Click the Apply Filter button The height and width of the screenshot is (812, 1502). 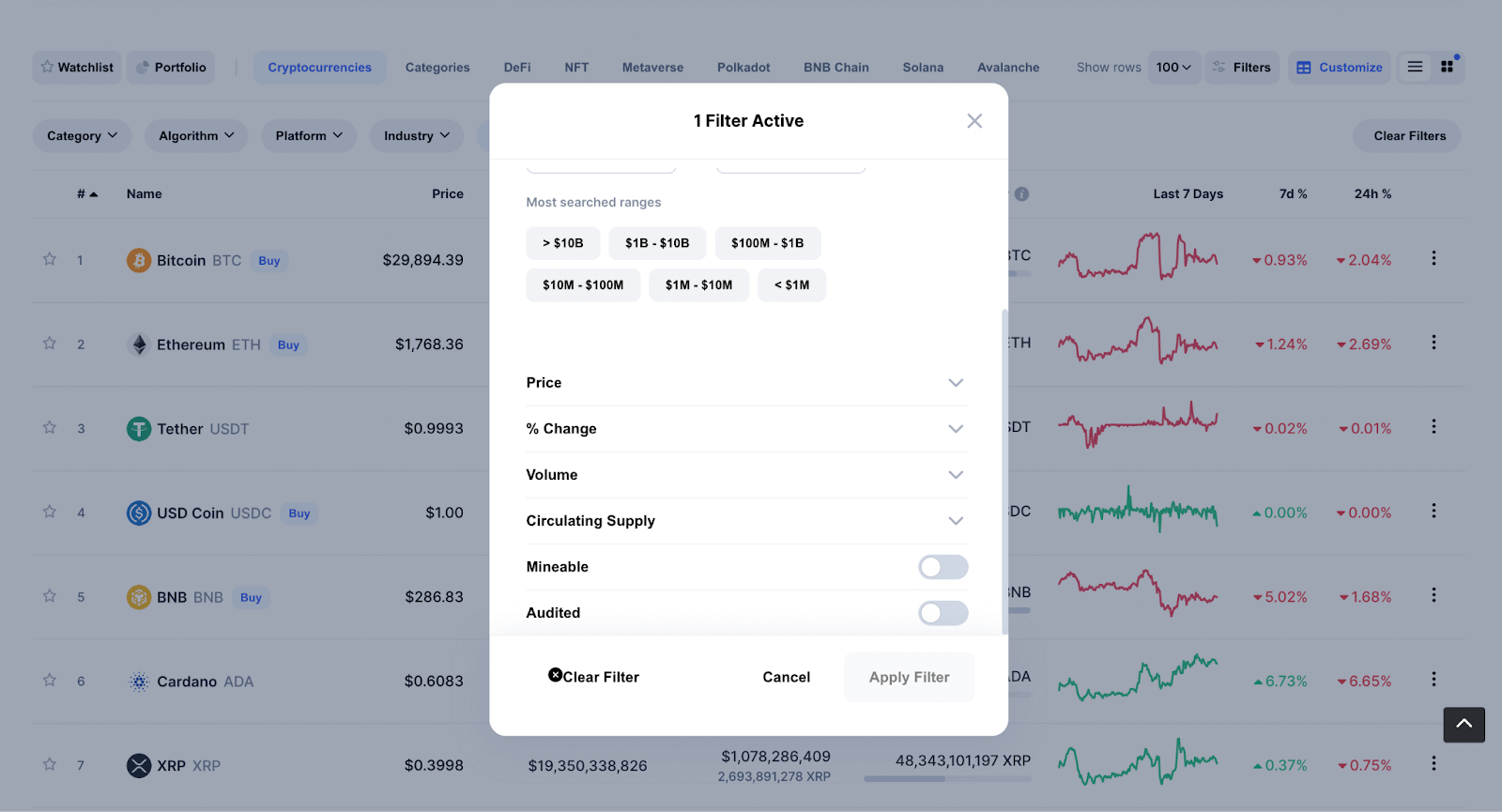[909, 677]
